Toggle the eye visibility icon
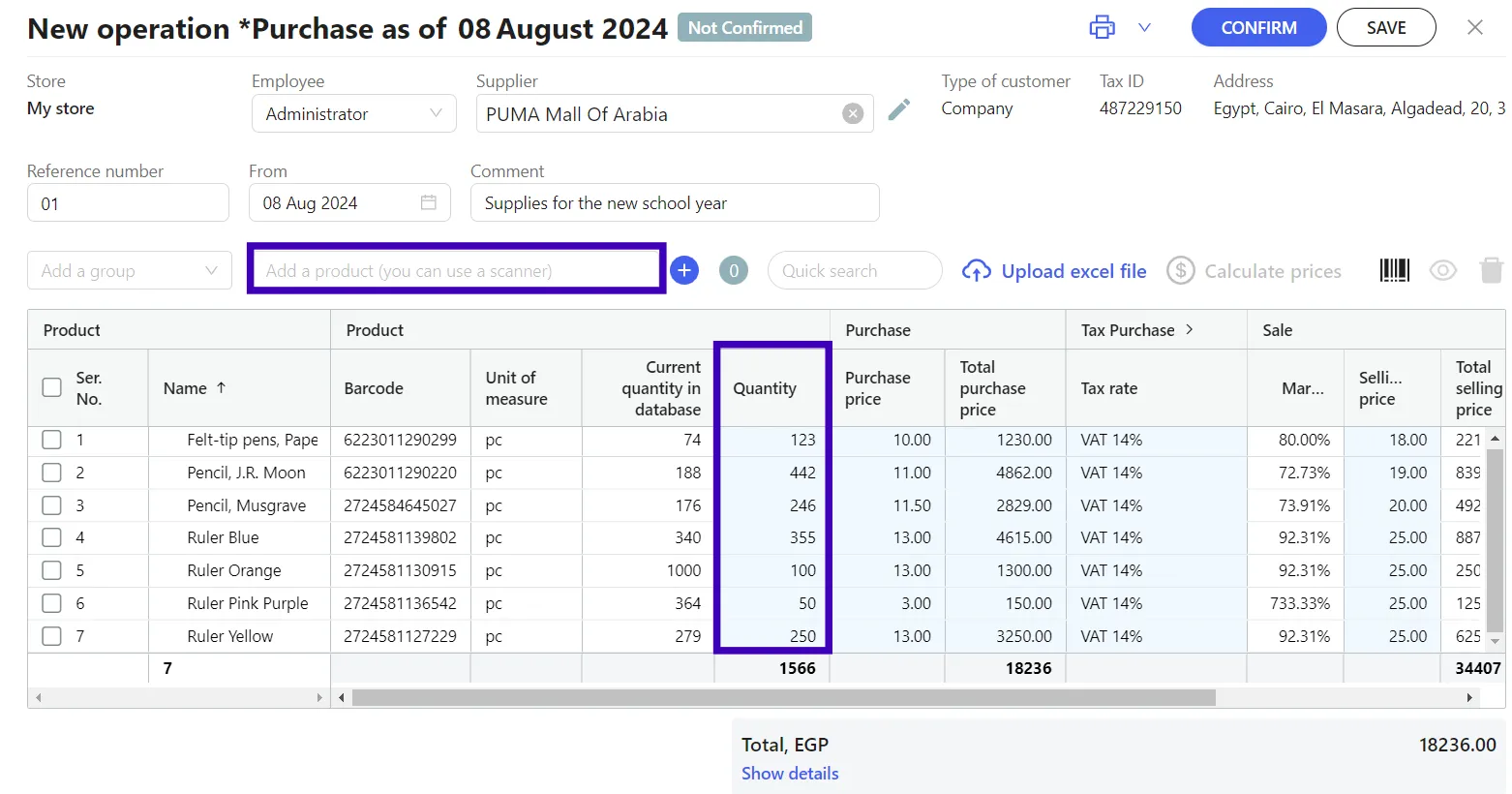Screen dimensions: 1512x794 tap(1442, 270)
